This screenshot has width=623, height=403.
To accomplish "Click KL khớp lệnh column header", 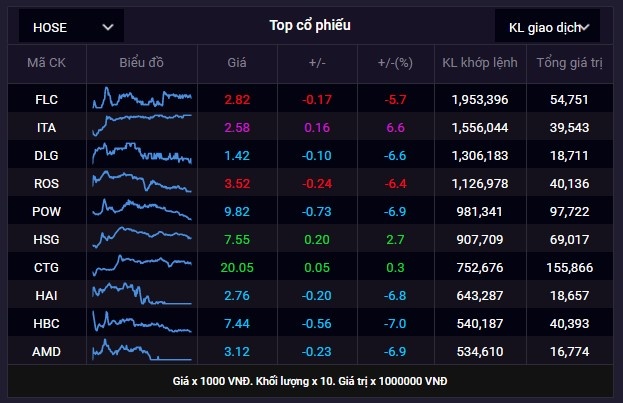I will click(479, 64).
